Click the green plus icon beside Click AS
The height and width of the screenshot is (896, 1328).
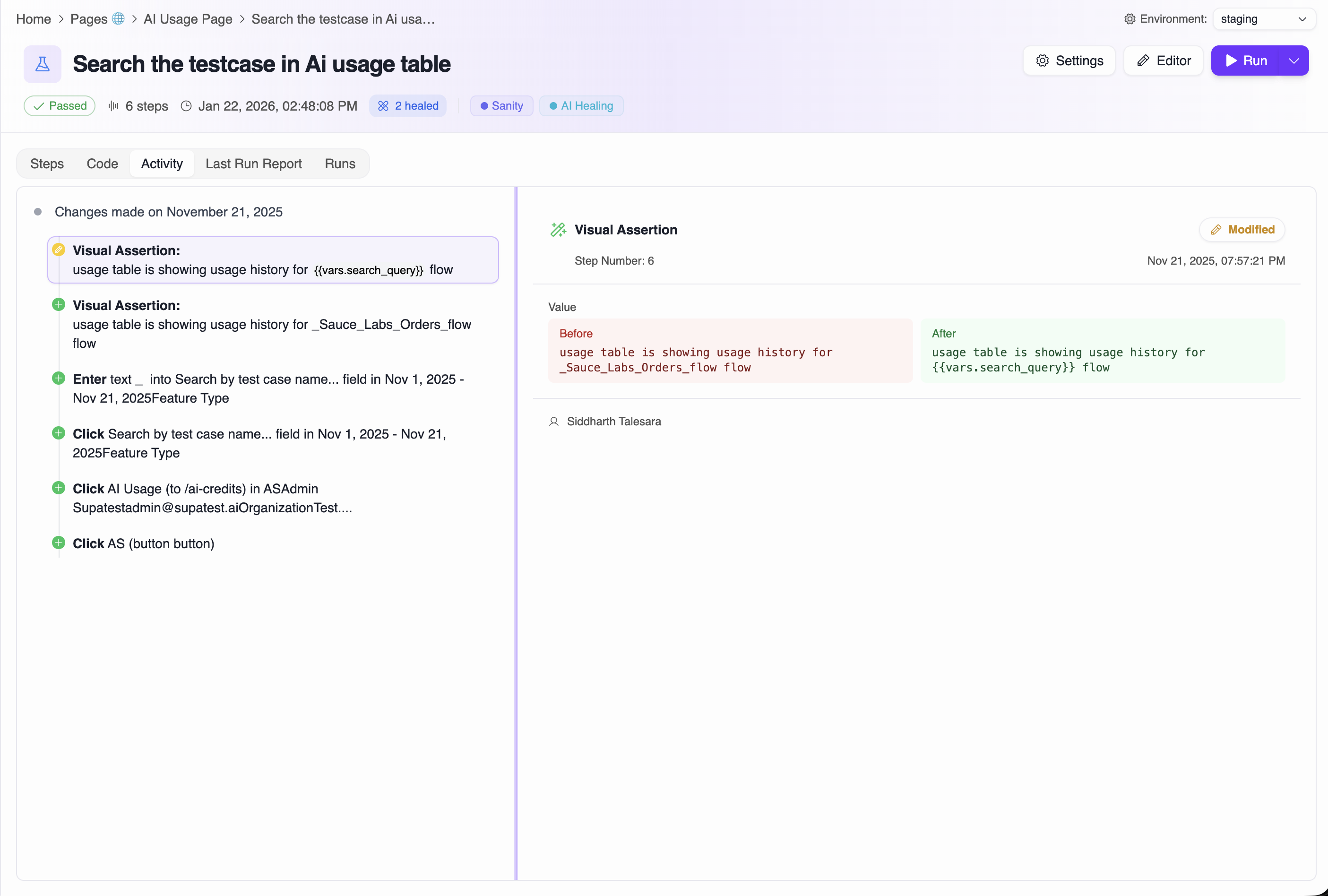click(x=58, y=543)
